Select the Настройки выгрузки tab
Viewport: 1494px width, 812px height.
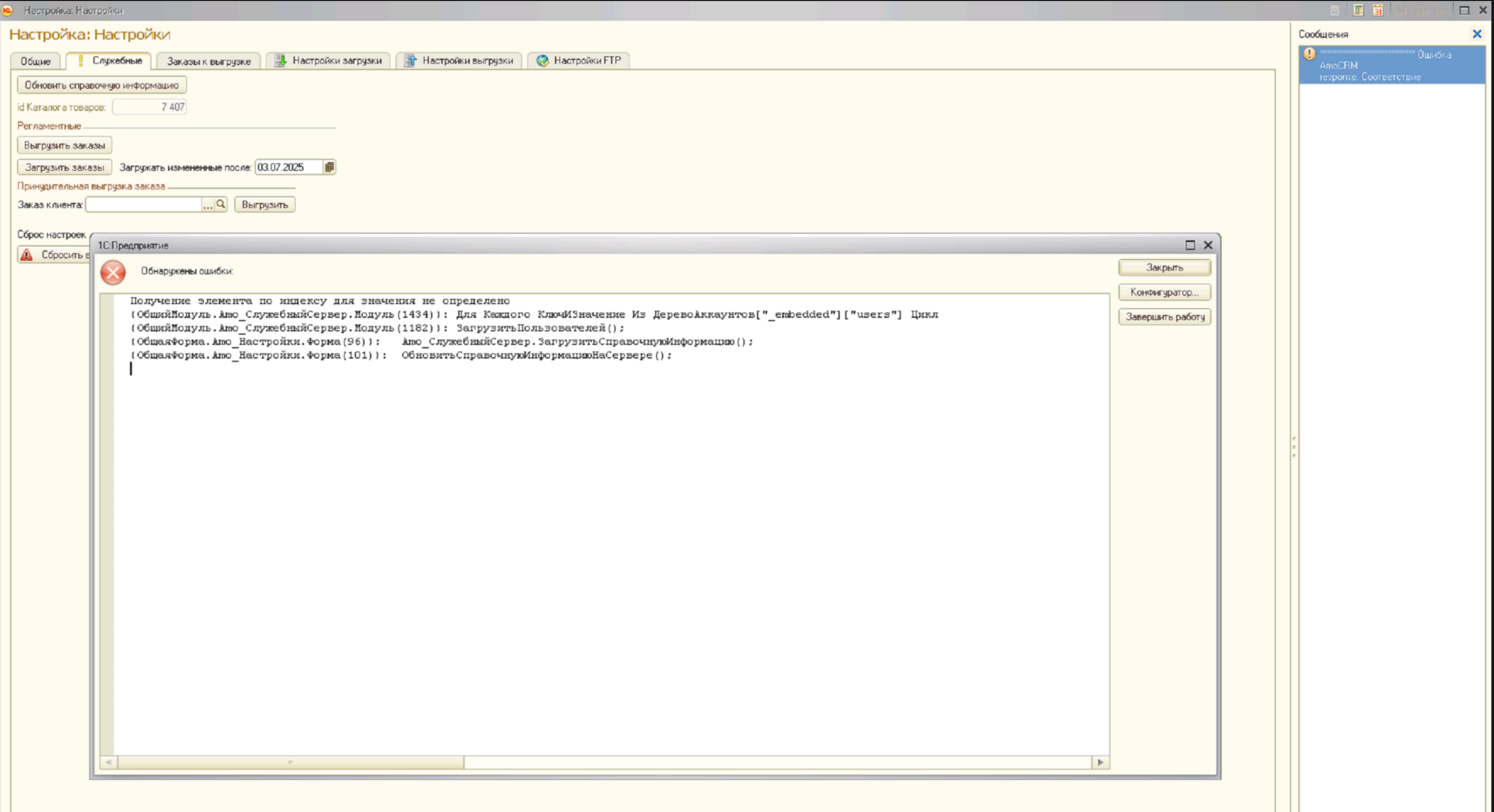(x=459, y=60)
